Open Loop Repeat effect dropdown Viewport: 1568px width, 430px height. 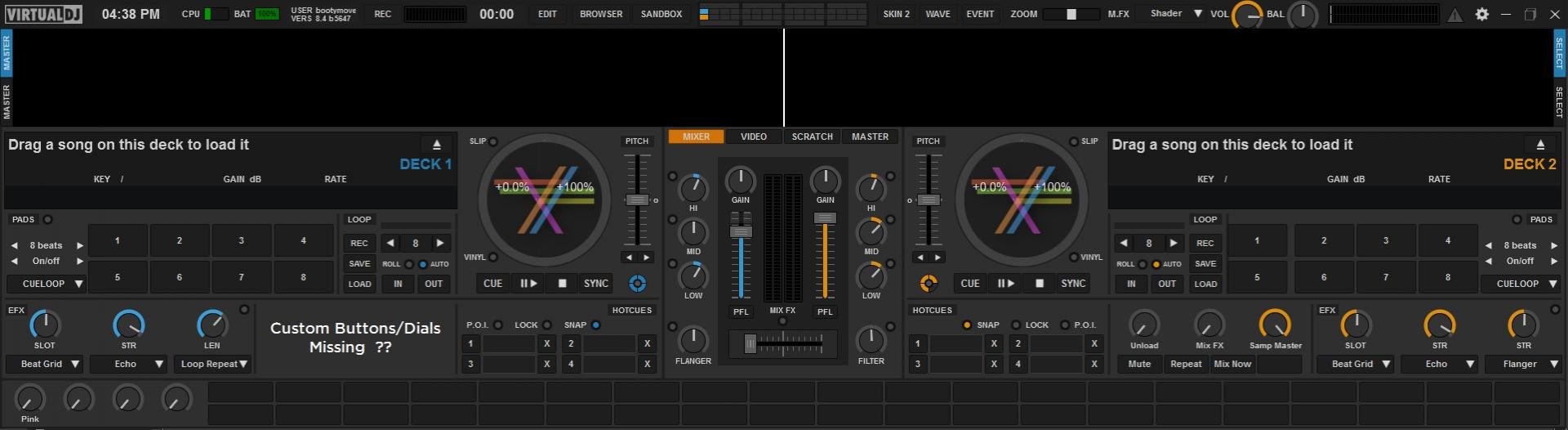coord(212,364)
